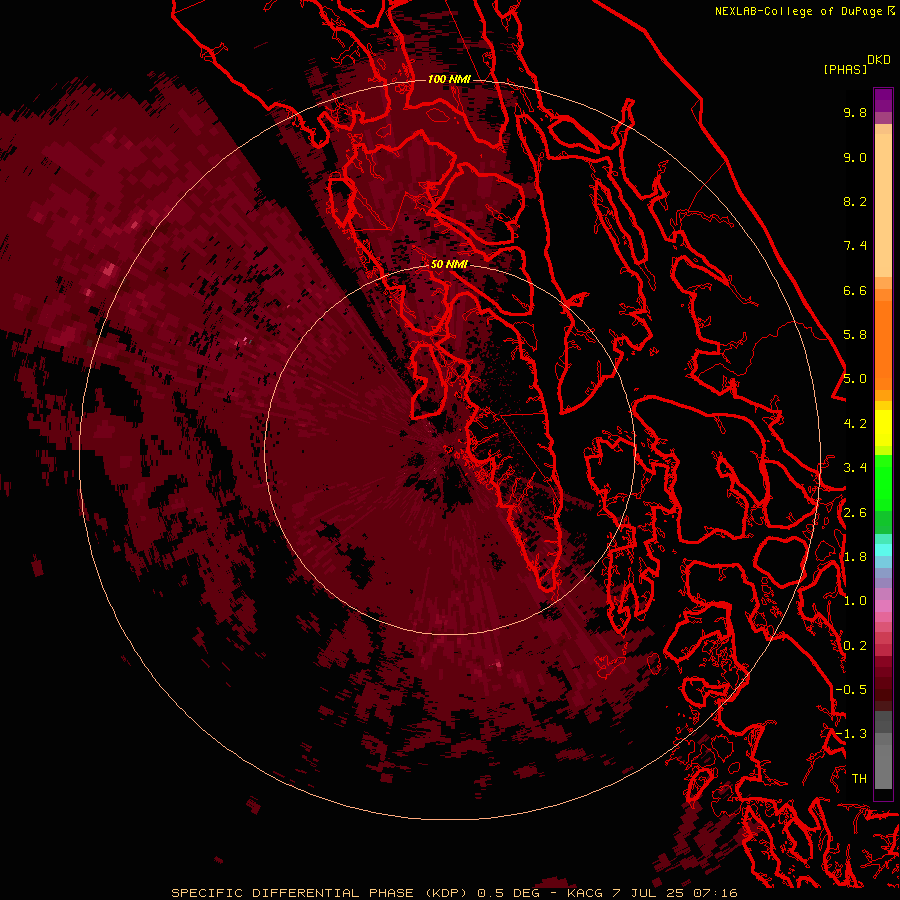The height and width of the screenshot is (900, 900).
Task: Click the [PHAS] units label
Action: [x=845, y=69]
